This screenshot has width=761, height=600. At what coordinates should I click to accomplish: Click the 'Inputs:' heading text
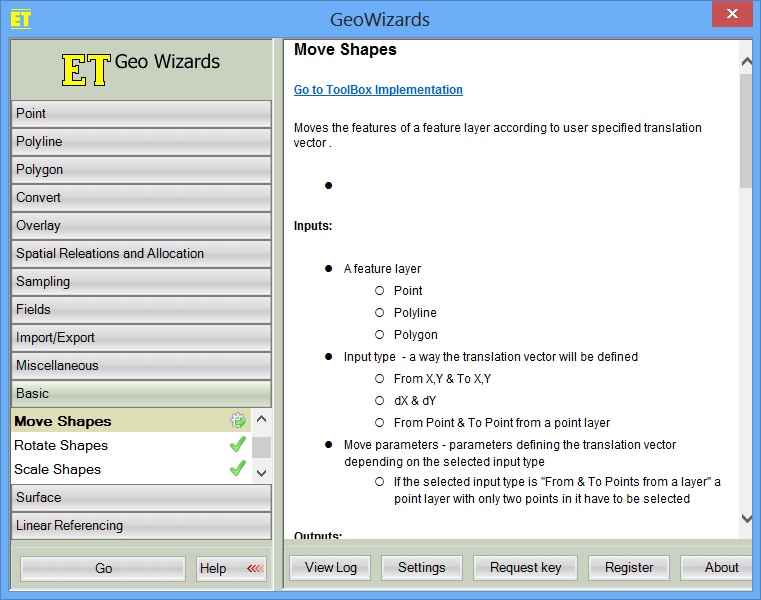tap(313, 226)
